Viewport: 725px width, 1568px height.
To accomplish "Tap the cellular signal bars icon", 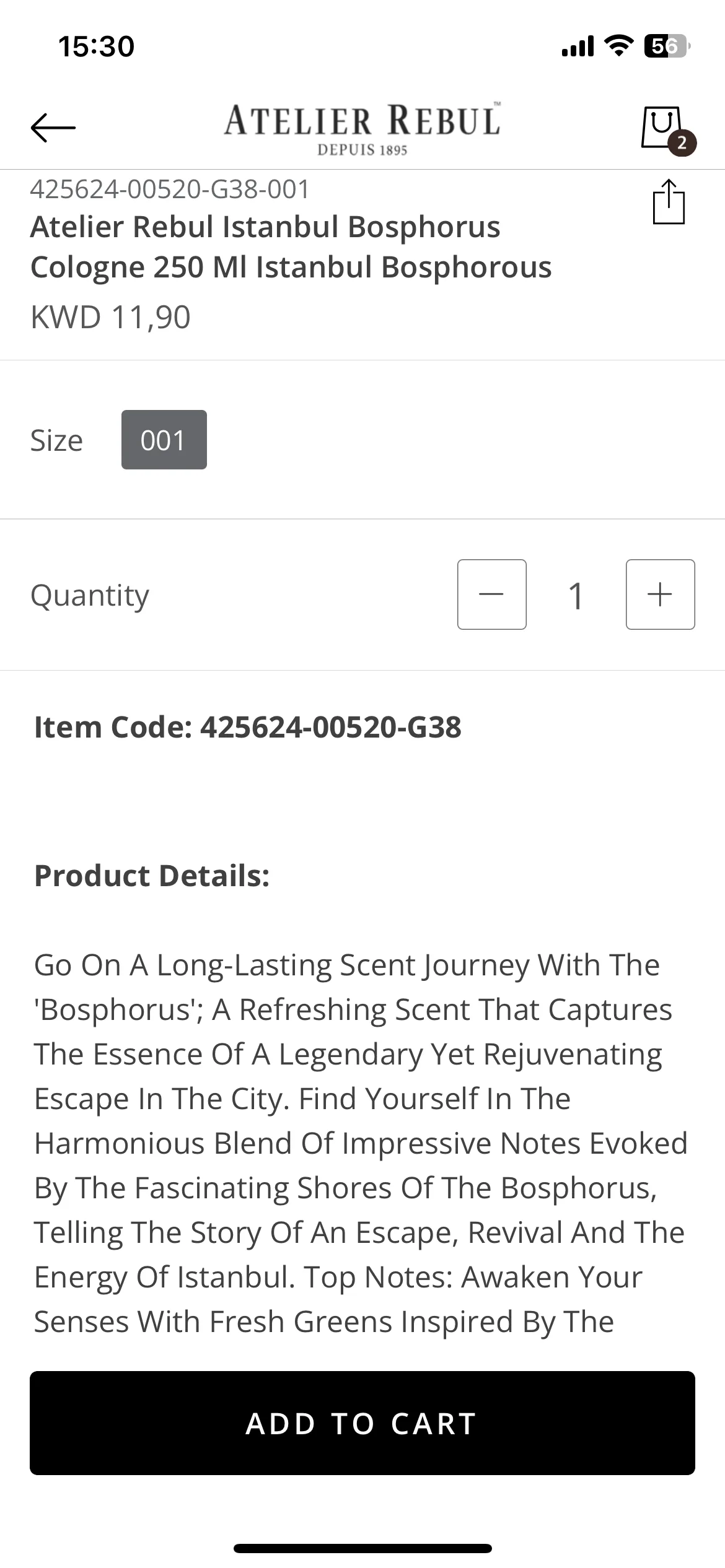I will point(578,46).
